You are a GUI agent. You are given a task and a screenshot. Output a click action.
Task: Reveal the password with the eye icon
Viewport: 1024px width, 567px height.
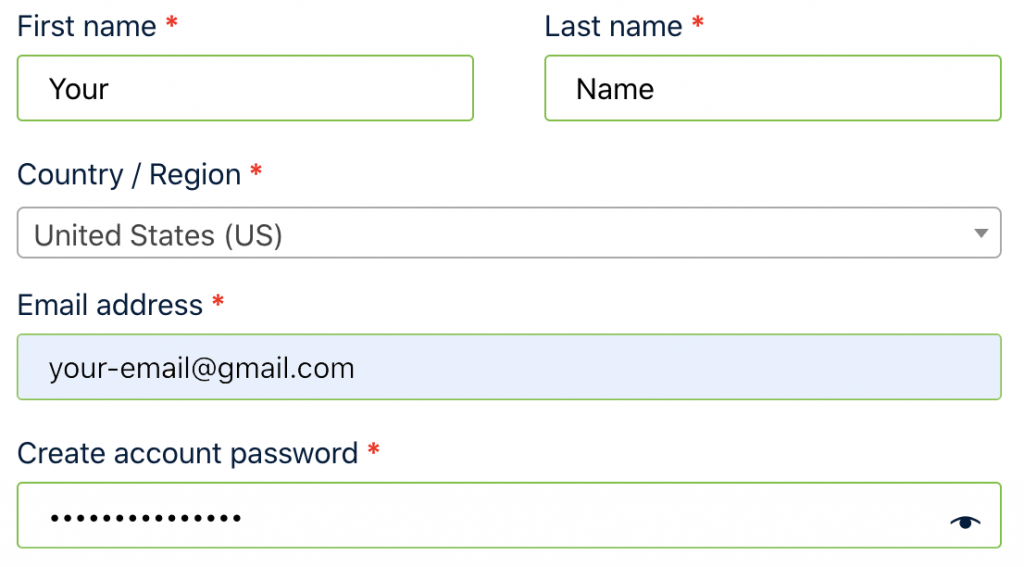click(965, 522)
